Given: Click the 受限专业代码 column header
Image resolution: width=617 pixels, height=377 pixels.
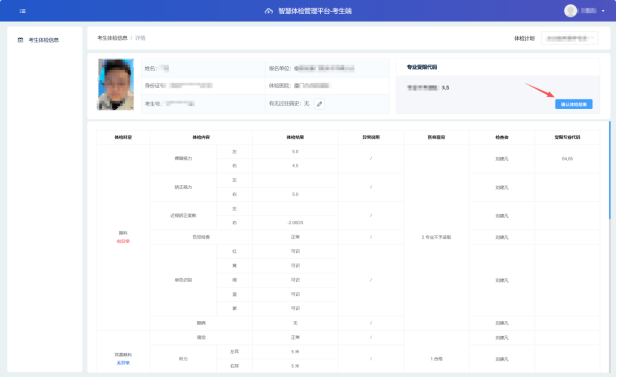Looking at the screenshot, I should 567,137.
